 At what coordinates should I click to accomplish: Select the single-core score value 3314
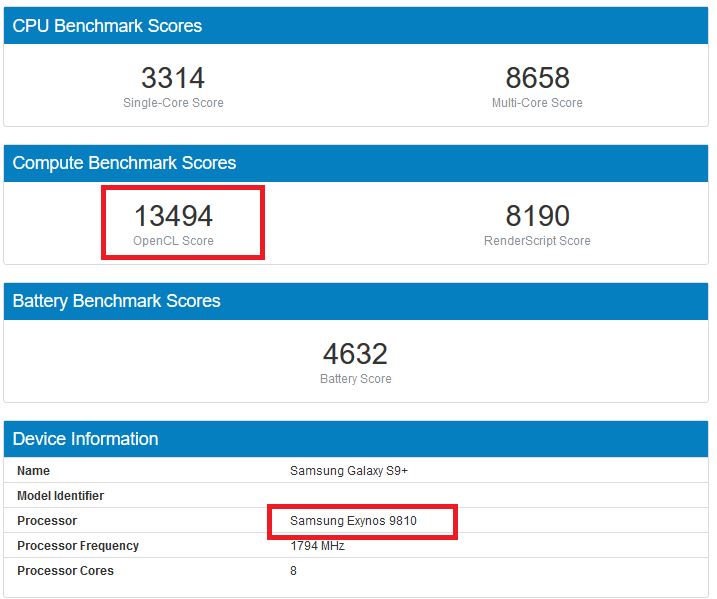173,78
